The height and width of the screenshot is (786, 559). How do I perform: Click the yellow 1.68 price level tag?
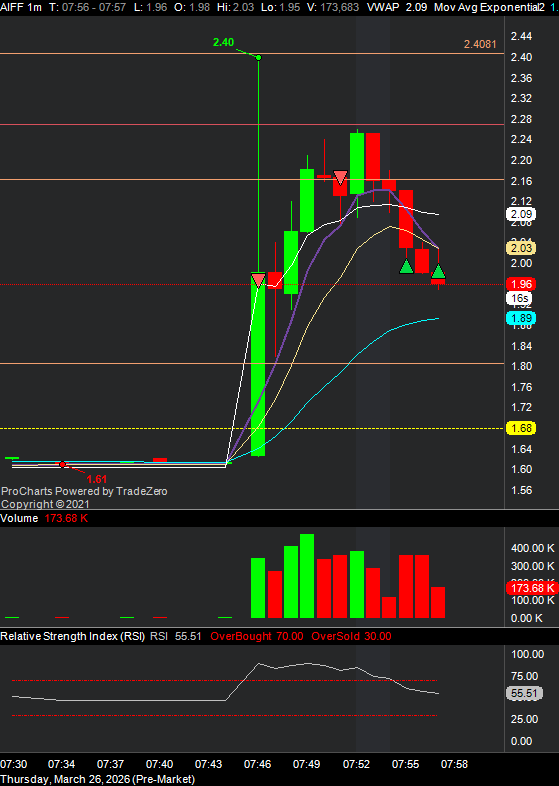coord(521,429)
